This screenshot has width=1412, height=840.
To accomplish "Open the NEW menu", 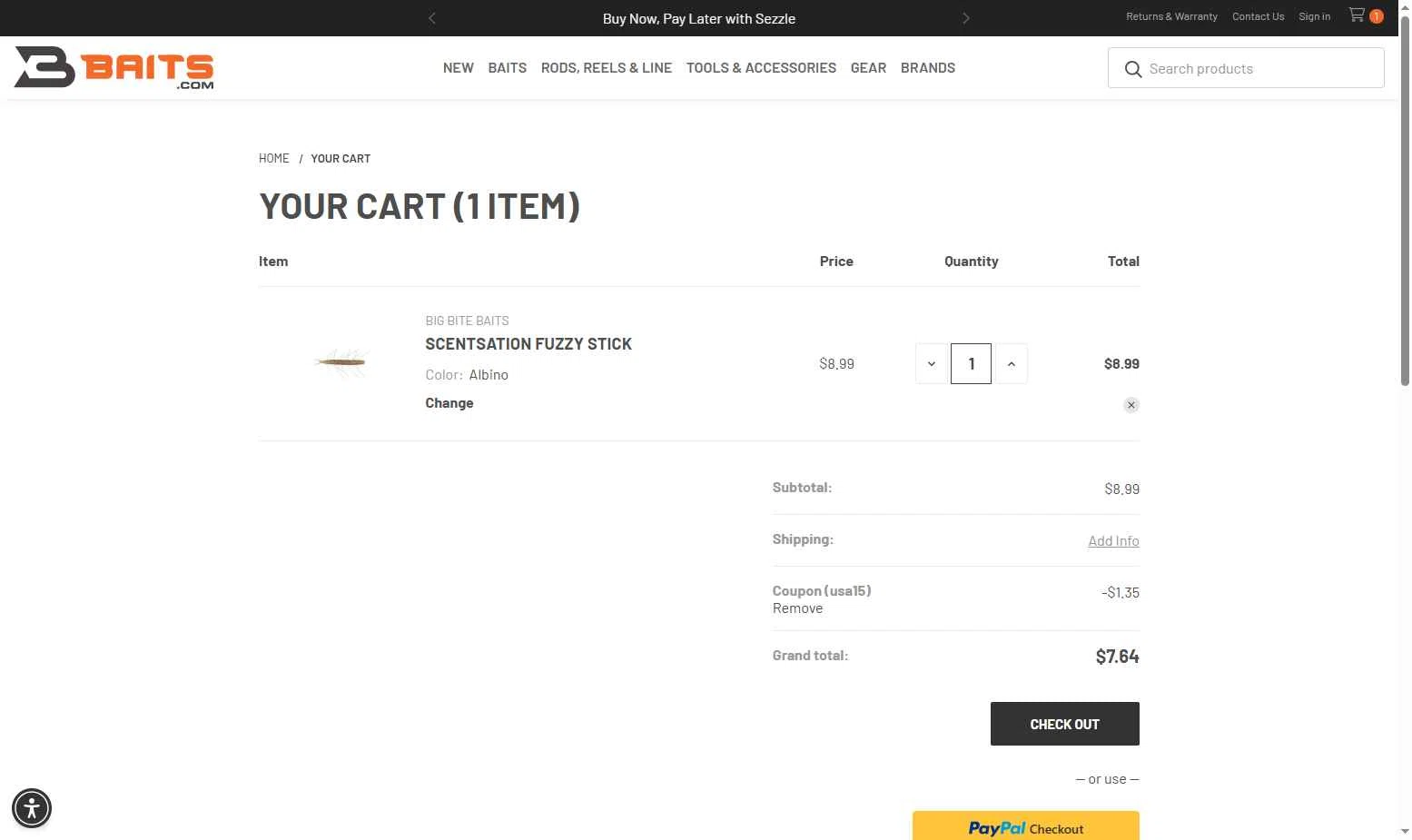I will [459, 68].
